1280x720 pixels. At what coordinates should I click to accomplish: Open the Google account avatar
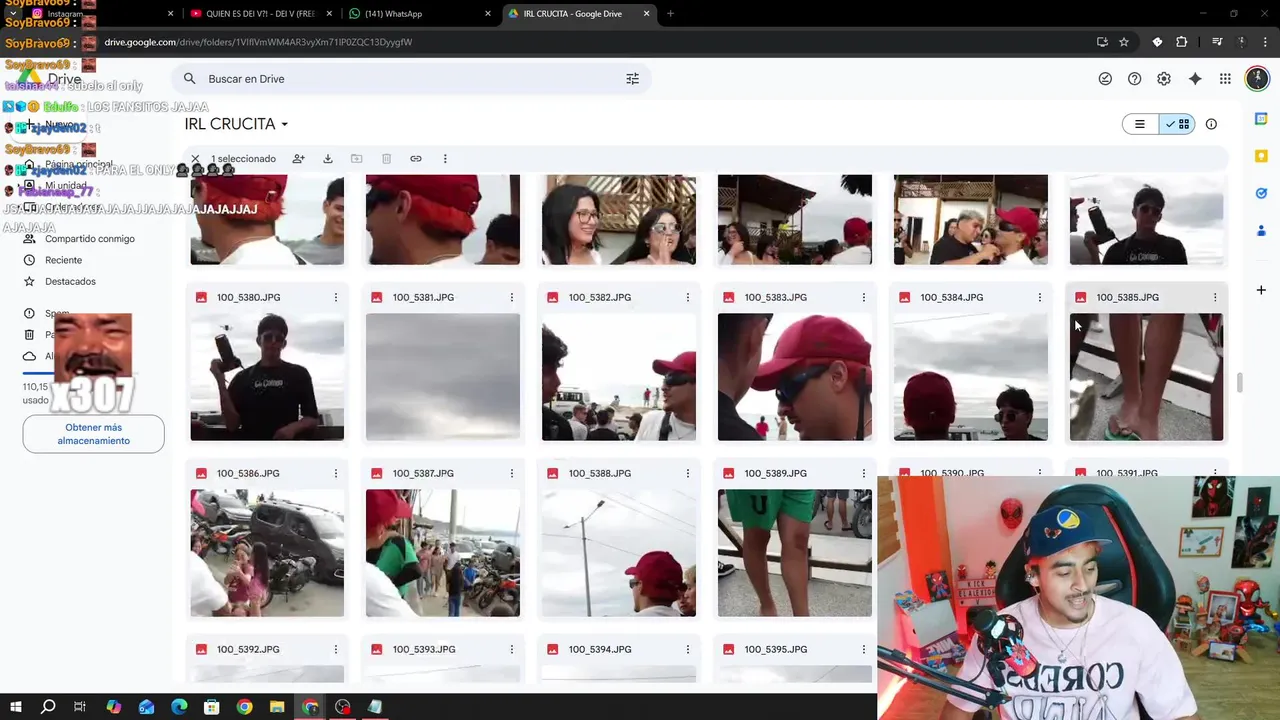tap(1257, 79)
